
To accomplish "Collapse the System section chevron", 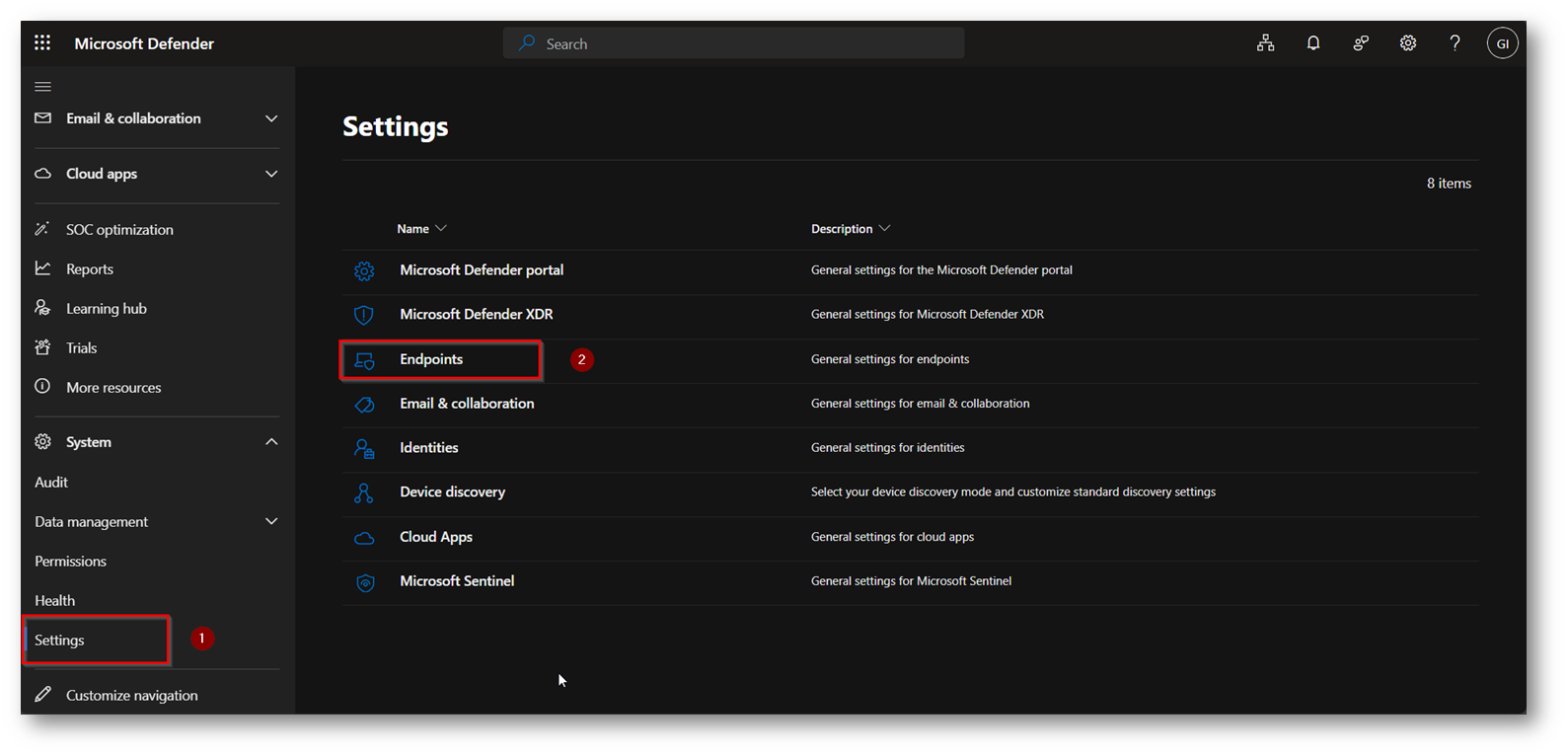I will (x=271, y=442).
